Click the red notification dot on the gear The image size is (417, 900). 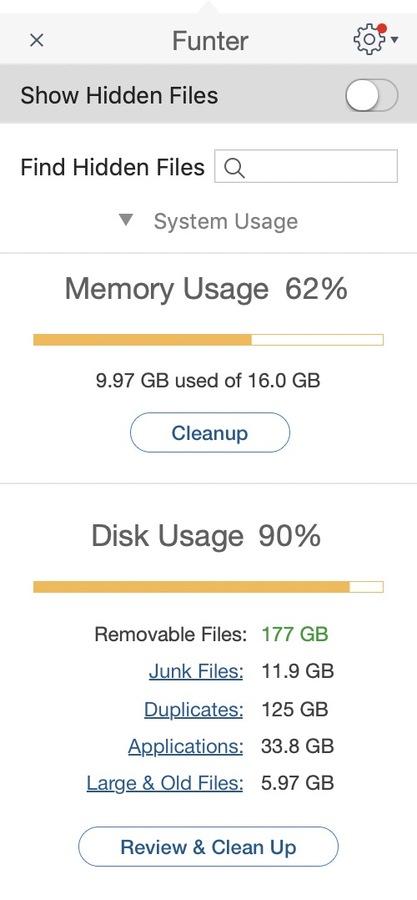click(382, 28)
